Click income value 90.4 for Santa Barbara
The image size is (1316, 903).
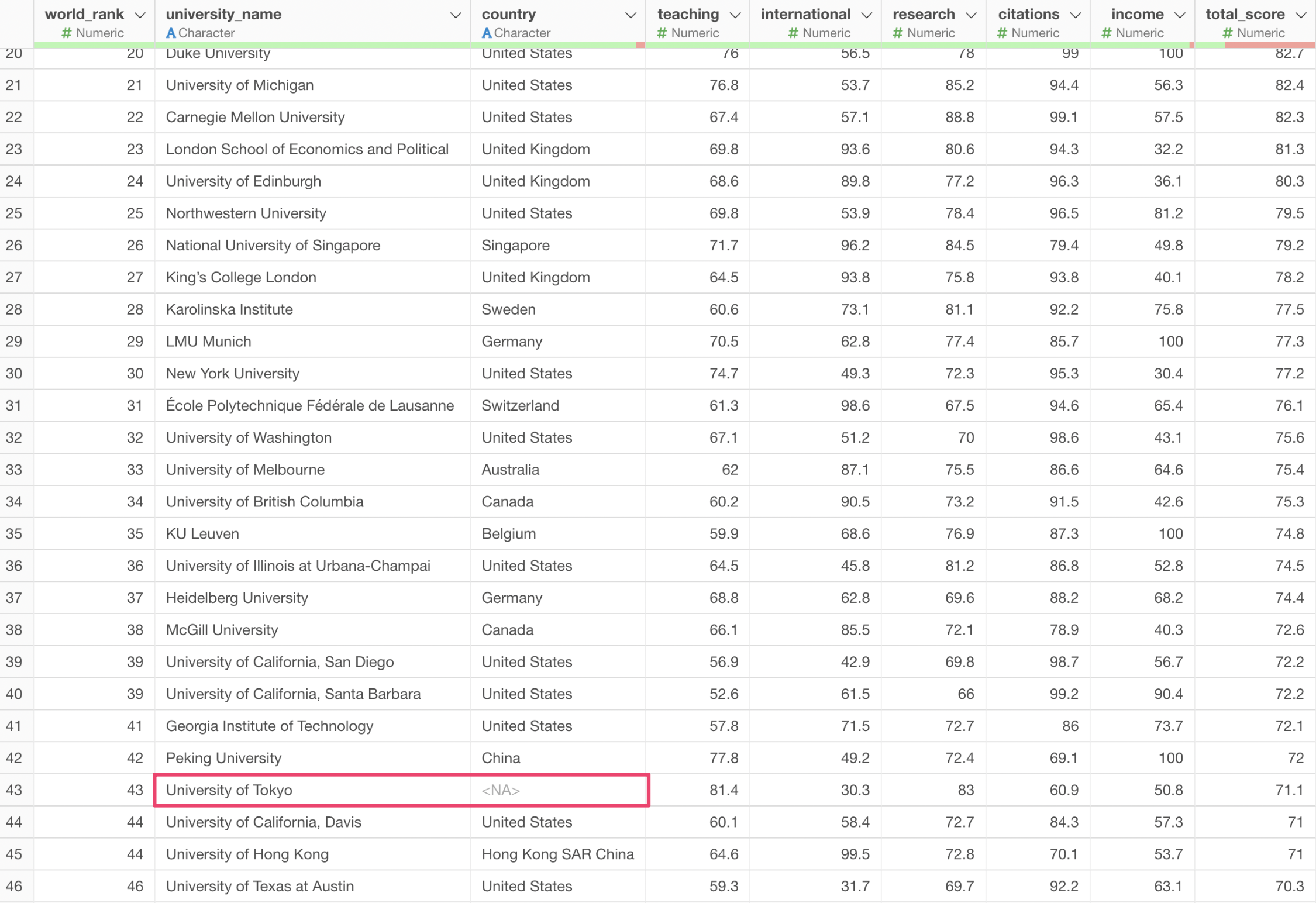coord(1142,694)
